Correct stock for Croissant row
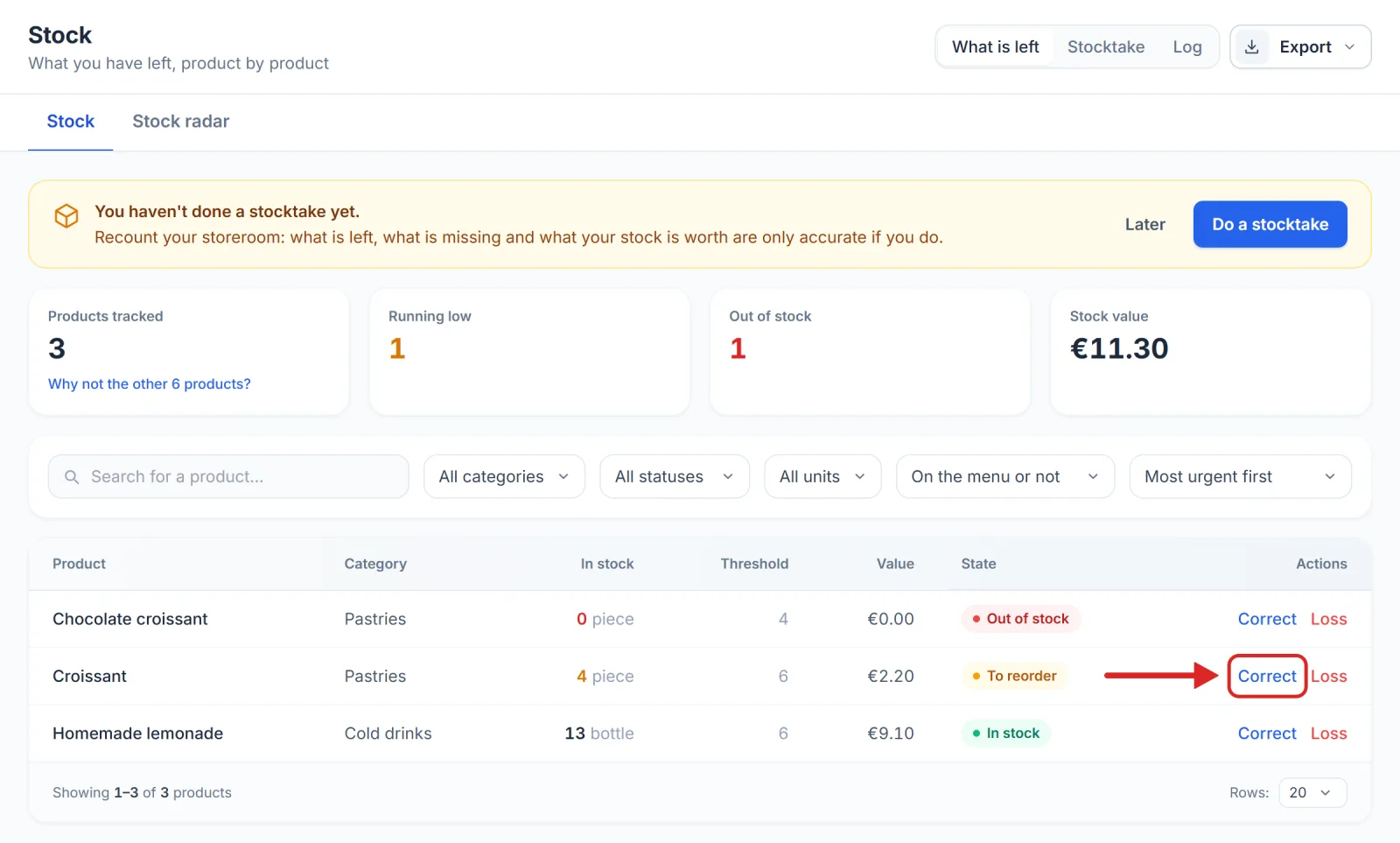Screen dimensions: 1400x843 1267,676
